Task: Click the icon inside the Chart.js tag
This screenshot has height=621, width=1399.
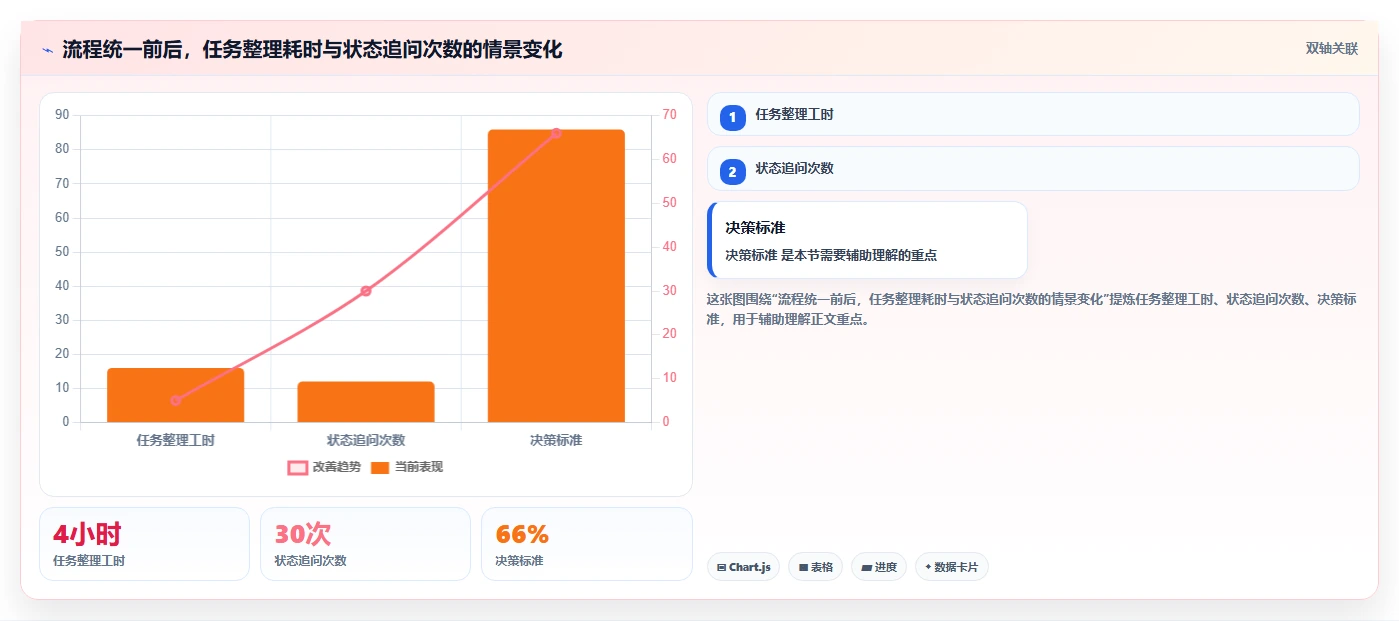Action: [x=721, y=567]
